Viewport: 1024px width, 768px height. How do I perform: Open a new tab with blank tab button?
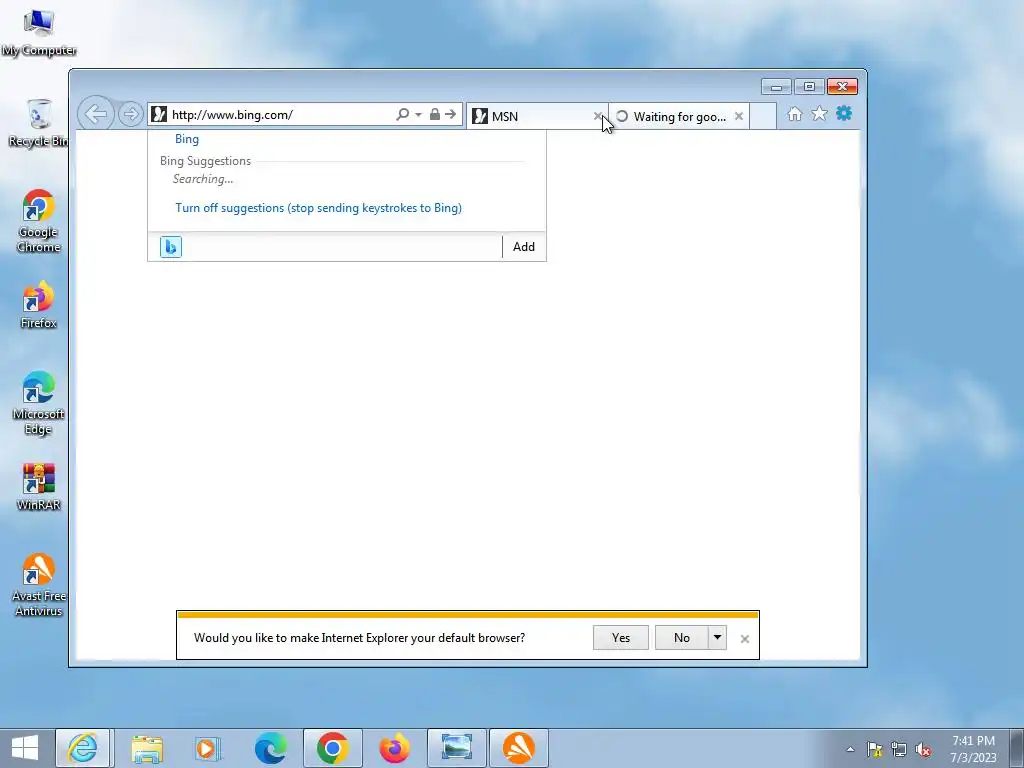point(763,116)
